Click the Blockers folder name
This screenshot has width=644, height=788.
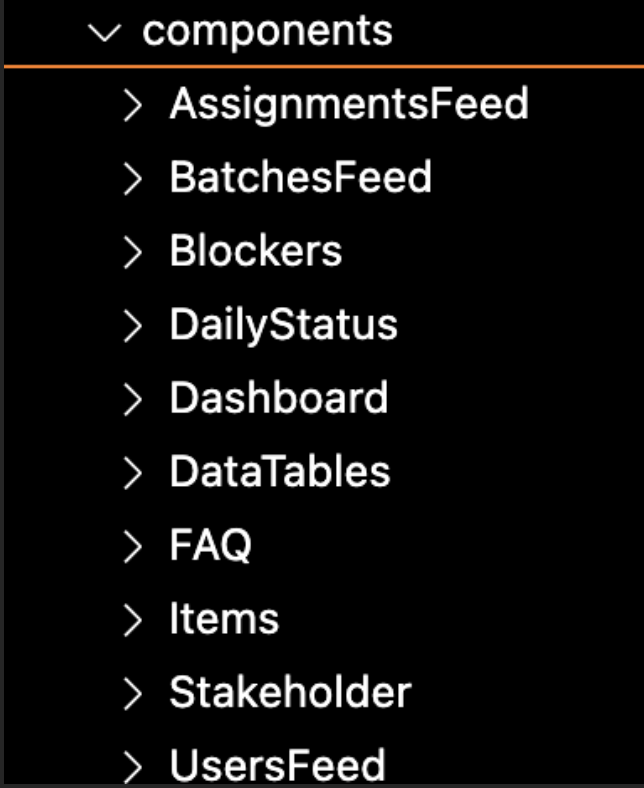coord(255,251)
